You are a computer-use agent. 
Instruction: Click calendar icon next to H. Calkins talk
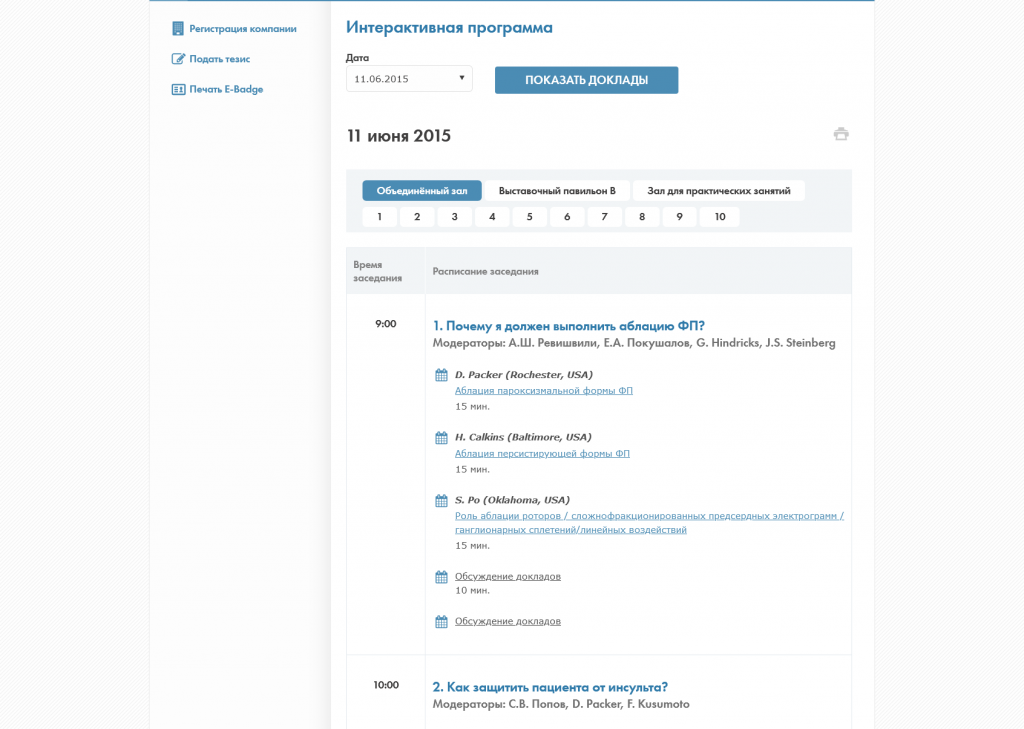pos(441,438)
